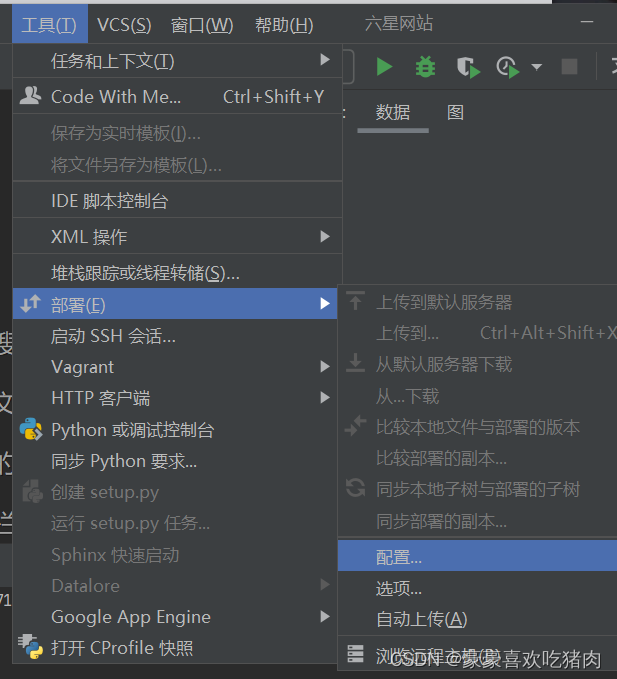Expand the XML 操作 submenu
Viewport: 617px width, 679px height.
tap(178, 236)
